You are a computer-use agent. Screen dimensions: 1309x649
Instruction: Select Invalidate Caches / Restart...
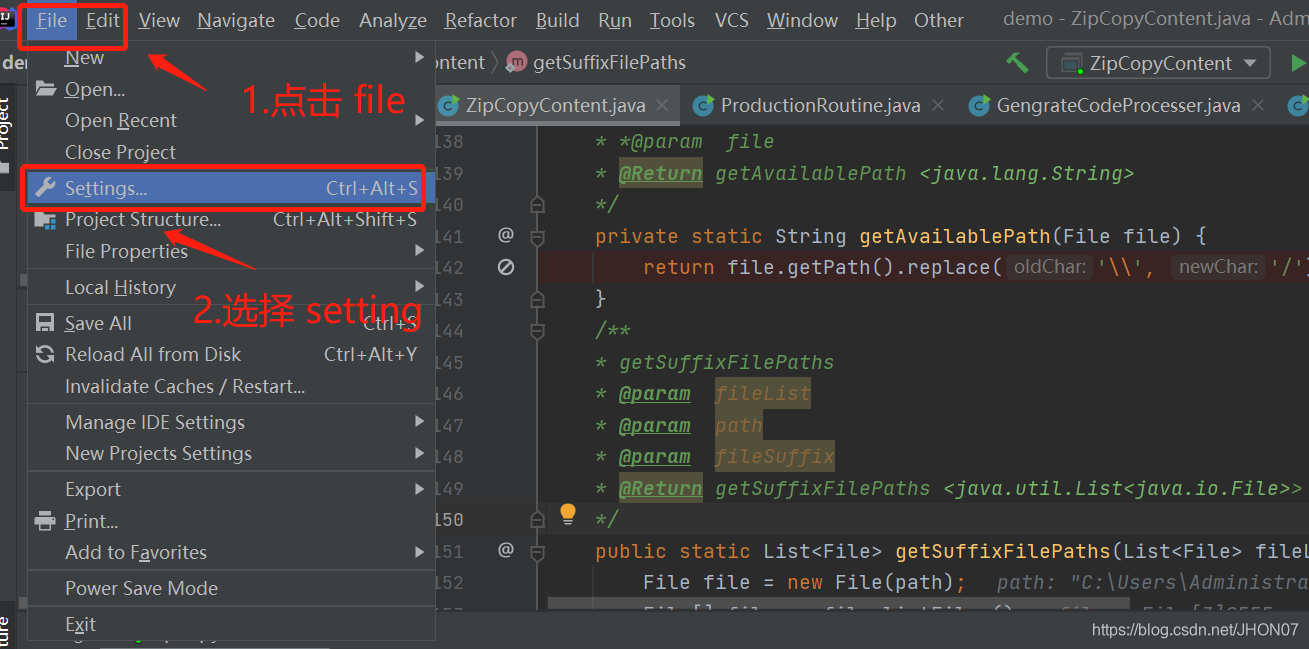pos(231,386)
